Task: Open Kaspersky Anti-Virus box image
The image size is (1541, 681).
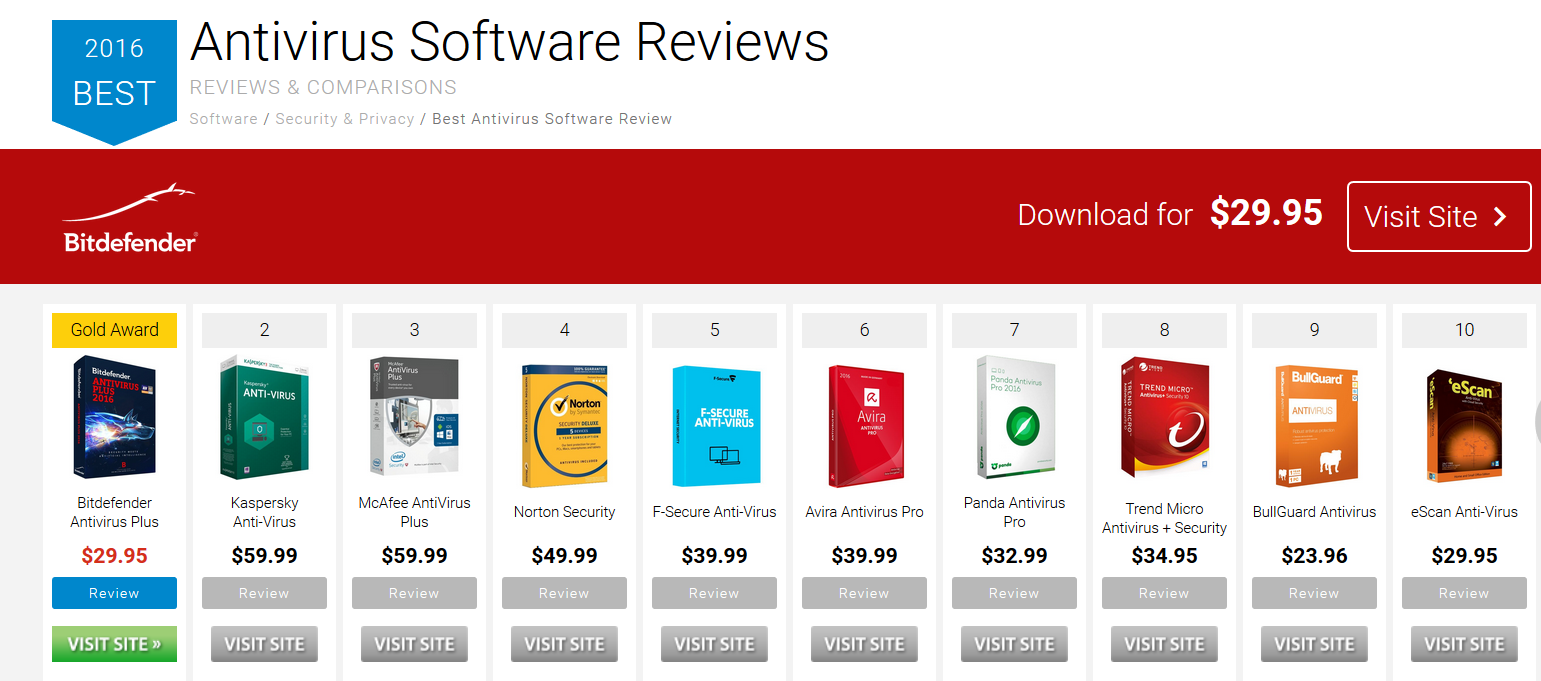Action: (x=264, y=417)
